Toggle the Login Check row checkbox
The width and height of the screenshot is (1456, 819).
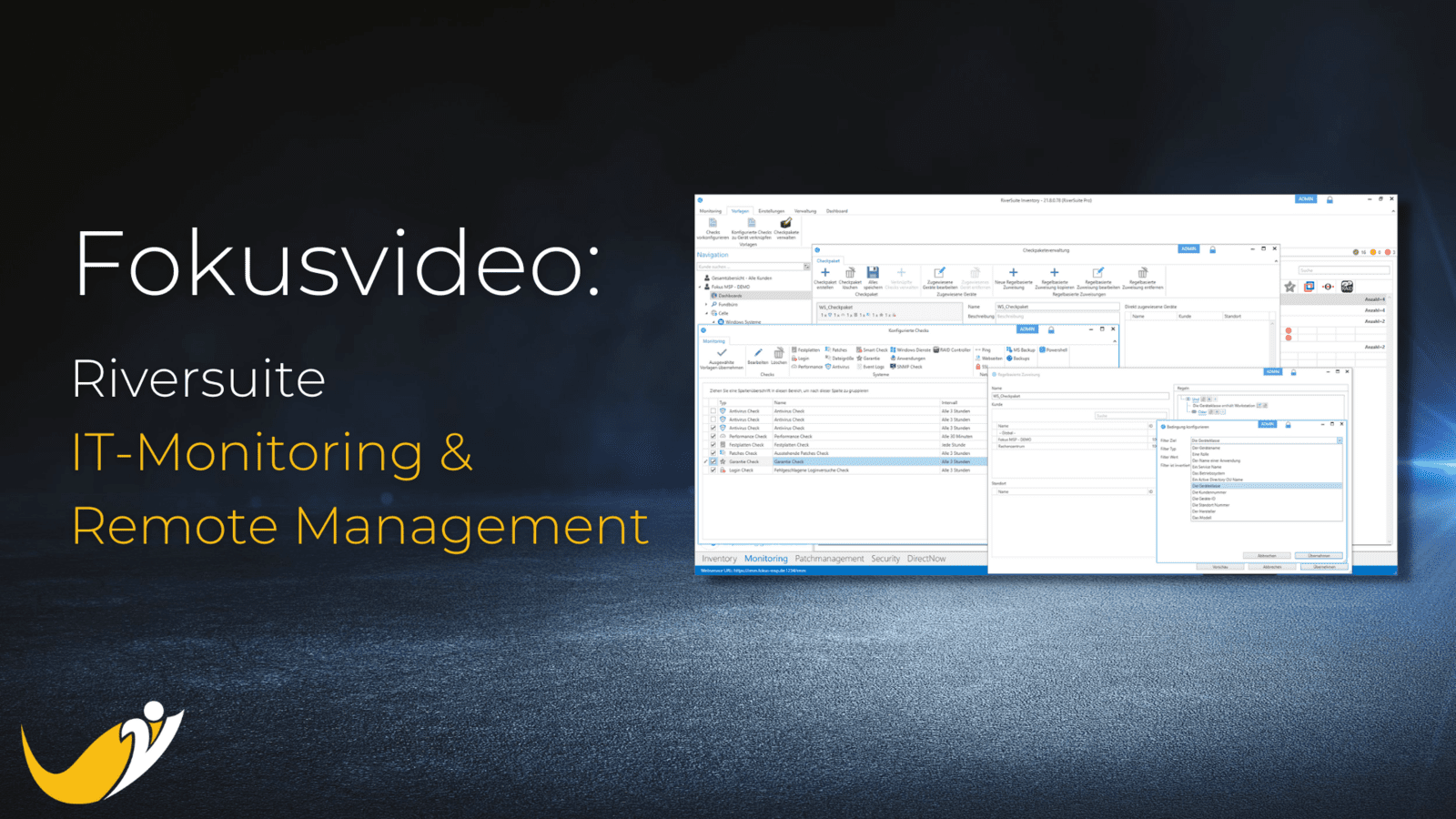click(713, 470)
